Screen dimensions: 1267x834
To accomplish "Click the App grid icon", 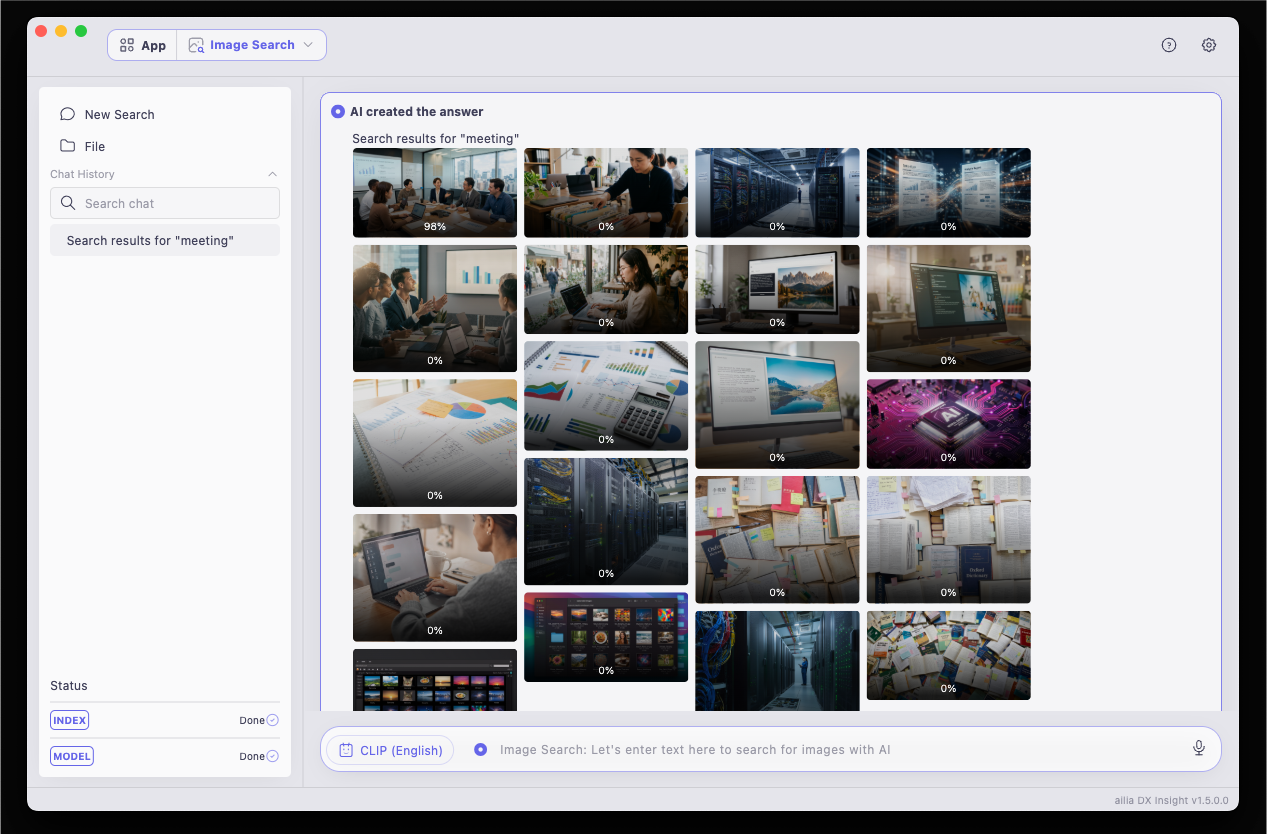I will click(127, 45).
